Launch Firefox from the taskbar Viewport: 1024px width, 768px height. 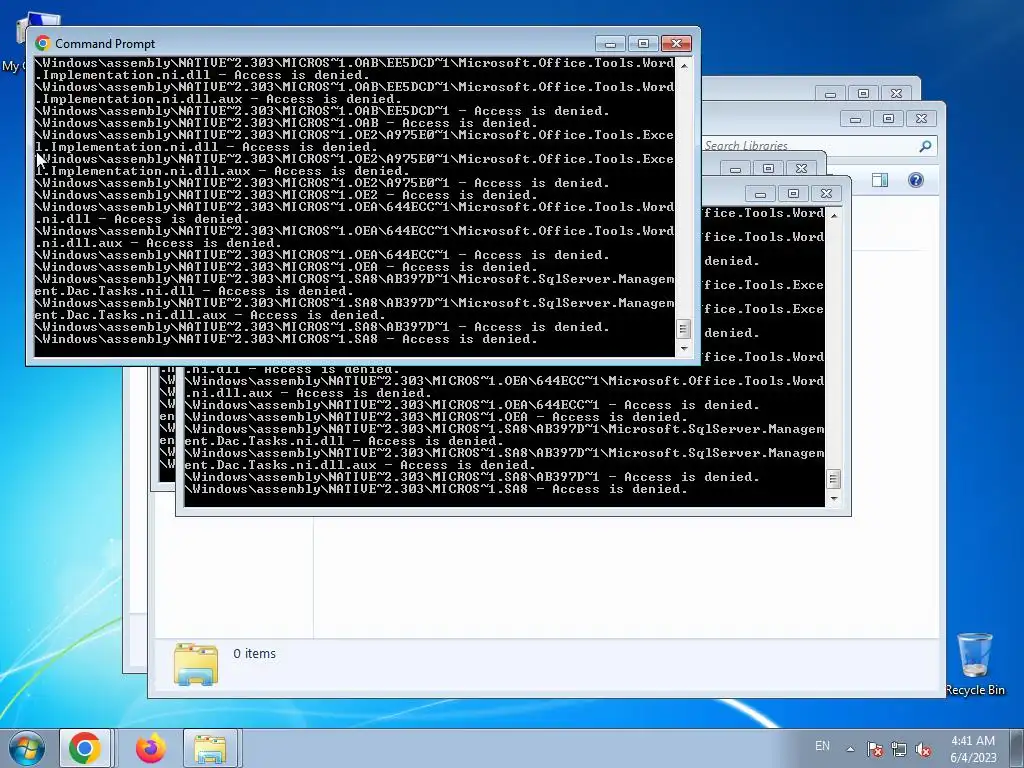coord(151,748)
